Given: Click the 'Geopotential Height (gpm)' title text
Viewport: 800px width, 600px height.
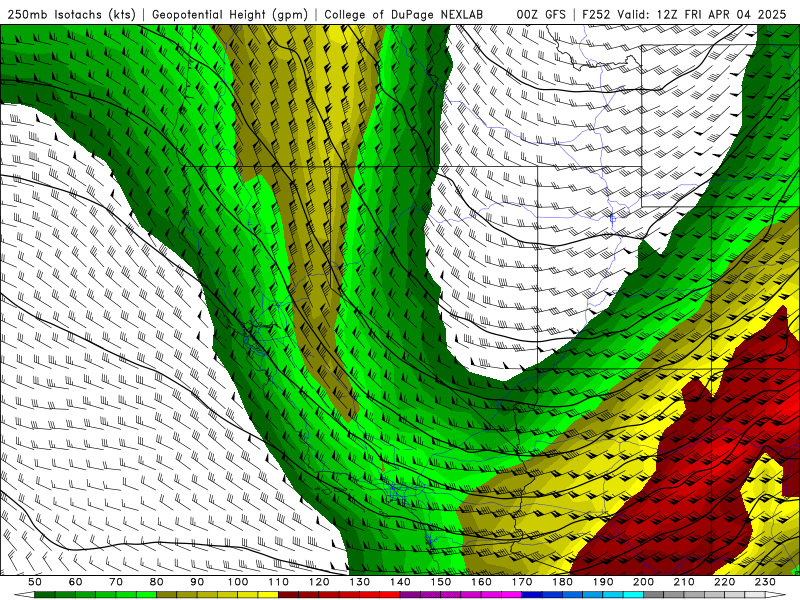Looking at the screenshot, I should pos(230,15).
